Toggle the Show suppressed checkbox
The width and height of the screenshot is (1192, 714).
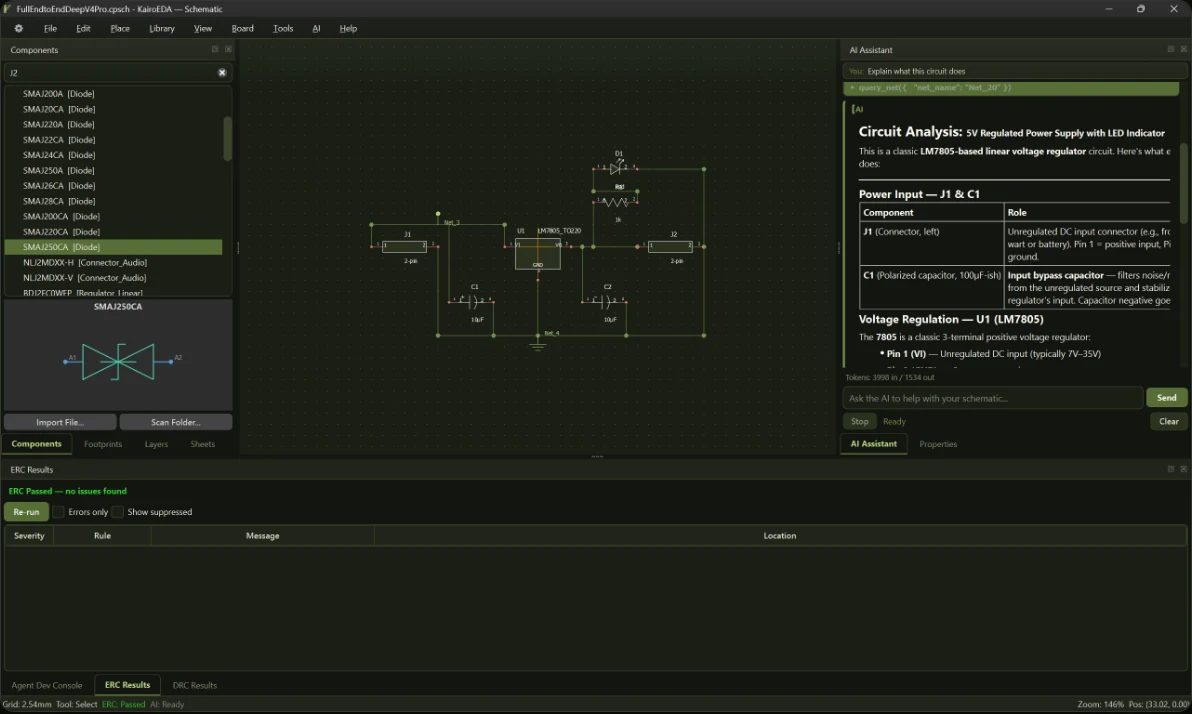click(118, 512)
